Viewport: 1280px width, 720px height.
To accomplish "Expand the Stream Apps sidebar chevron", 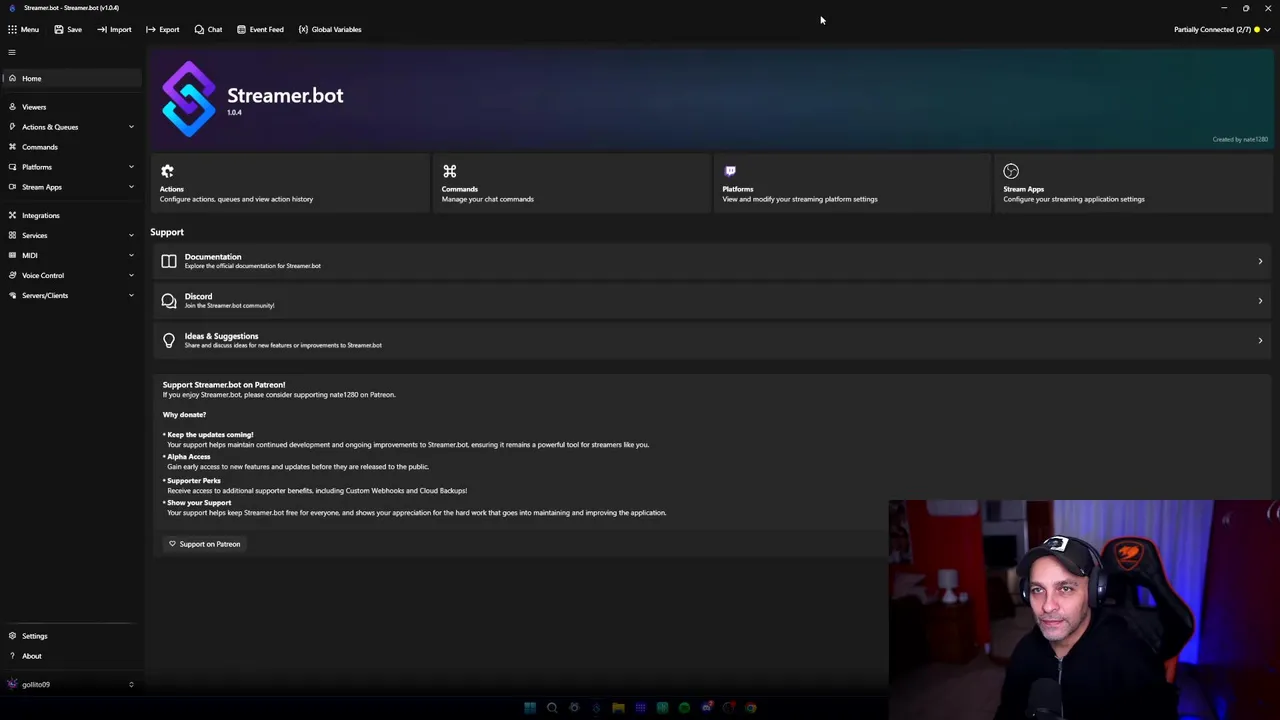I will click(x=131, y=187).
